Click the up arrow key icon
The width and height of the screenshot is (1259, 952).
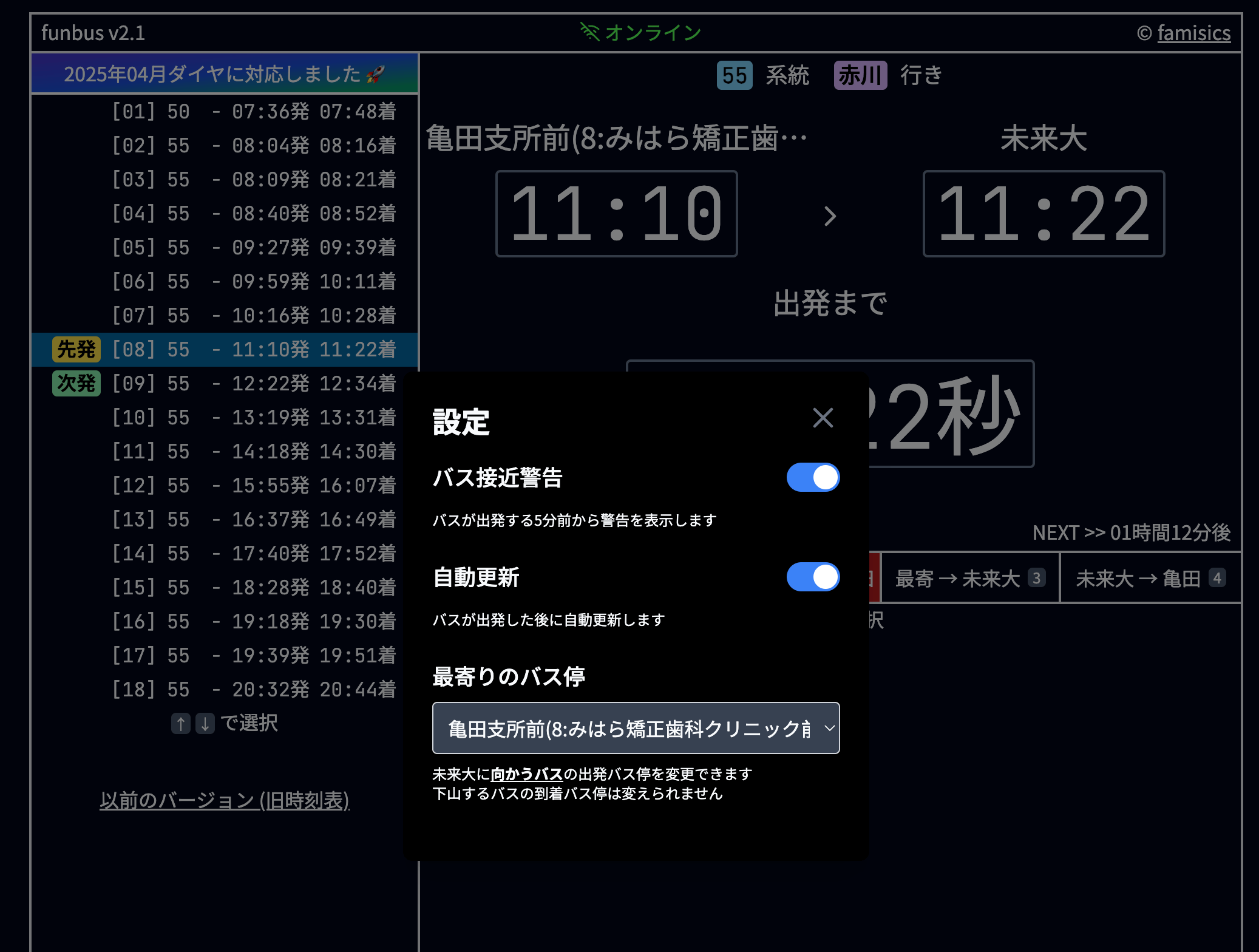tap(180, 723)
